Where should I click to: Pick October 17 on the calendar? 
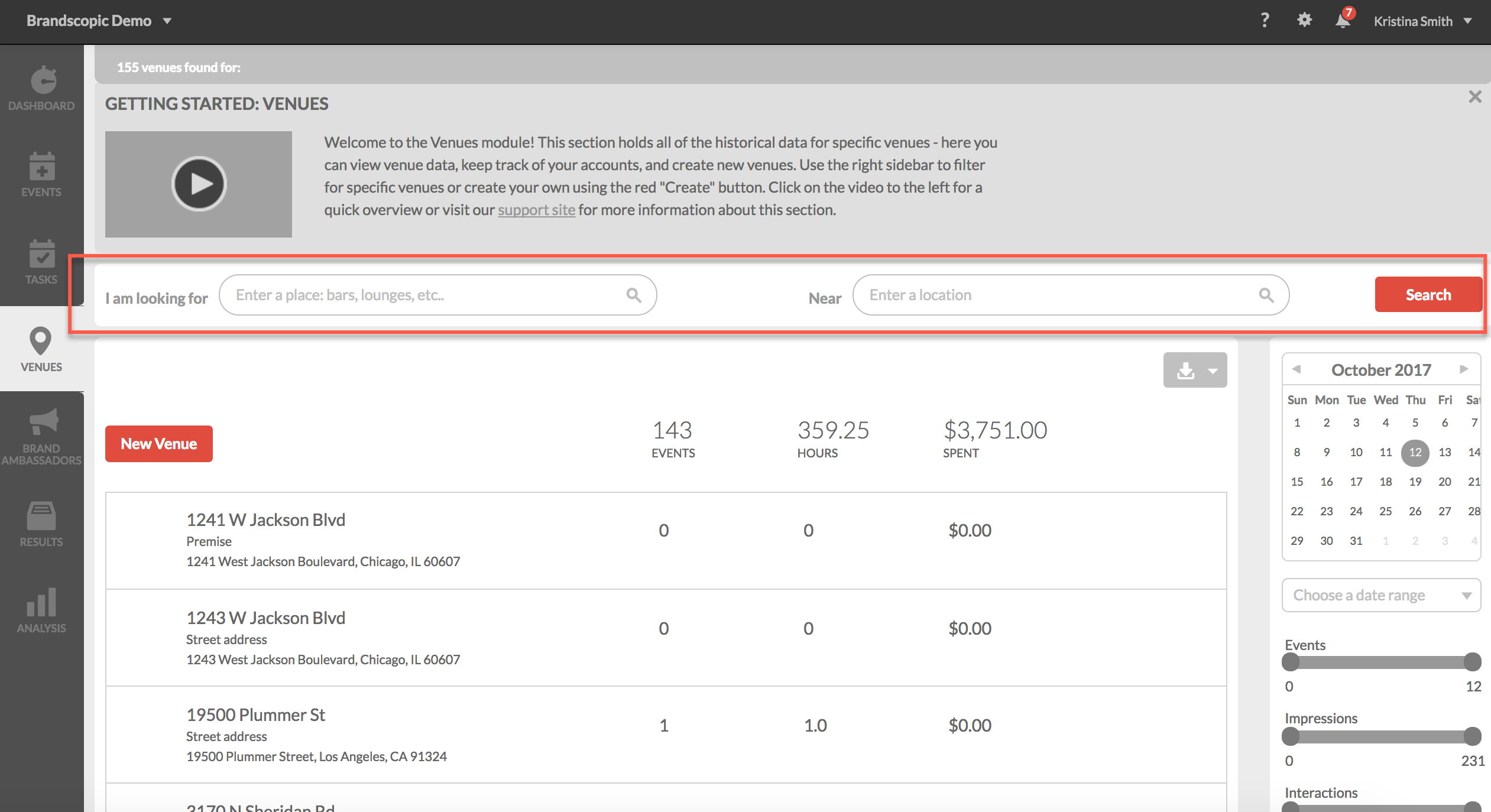1356,482
